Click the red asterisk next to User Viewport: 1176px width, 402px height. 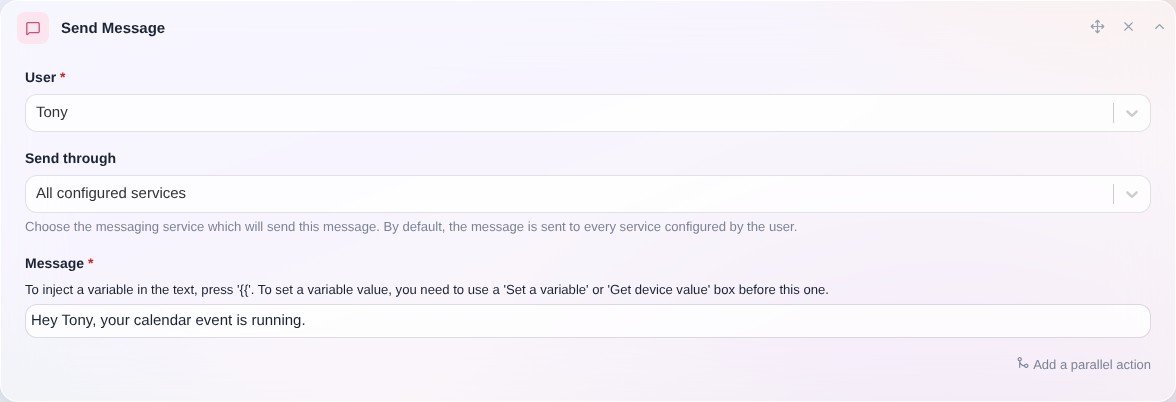click(x=63, y=76)
